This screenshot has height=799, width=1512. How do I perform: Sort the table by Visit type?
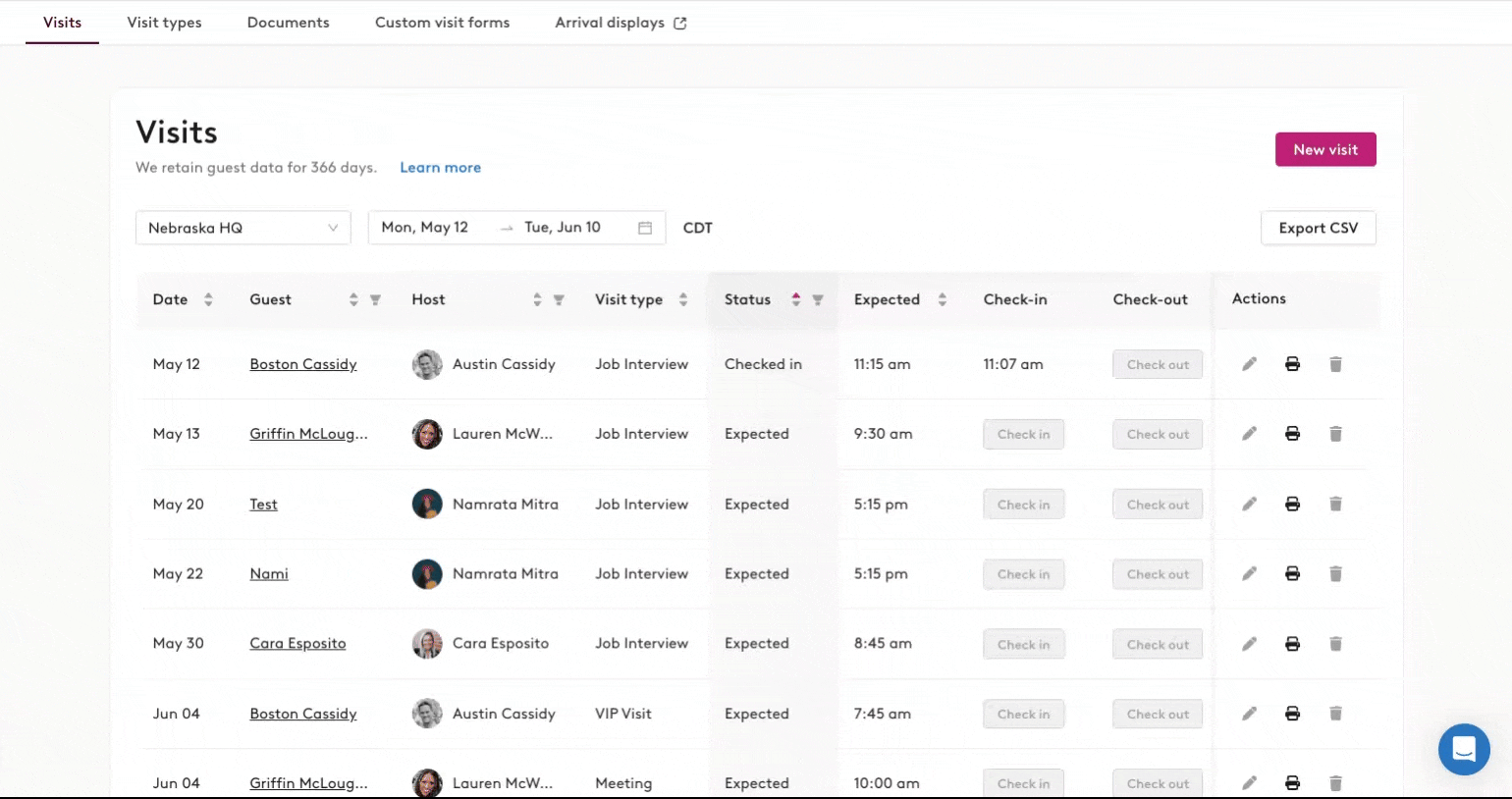(683, 299)
